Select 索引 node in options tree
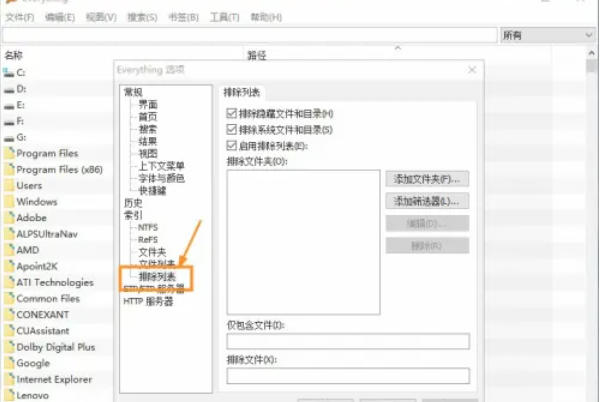This screenshot has width=600, height=402. (132, 215)
